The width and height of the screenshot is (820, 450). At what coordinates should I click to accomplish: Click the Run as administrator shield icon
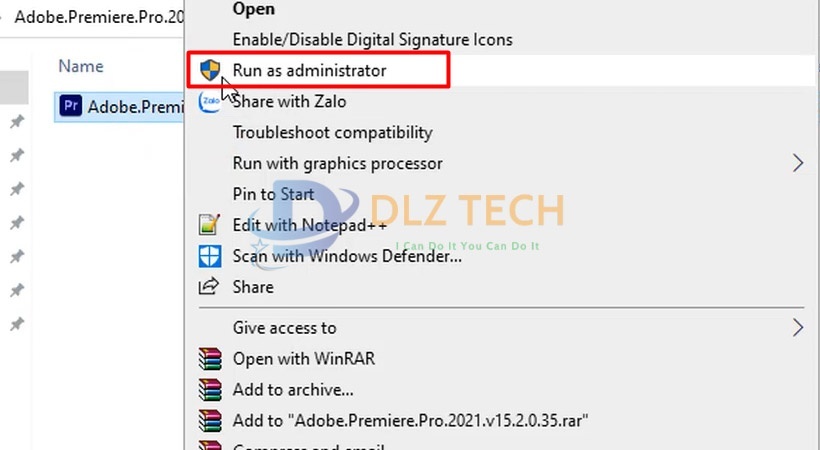[x=210, y=70]
